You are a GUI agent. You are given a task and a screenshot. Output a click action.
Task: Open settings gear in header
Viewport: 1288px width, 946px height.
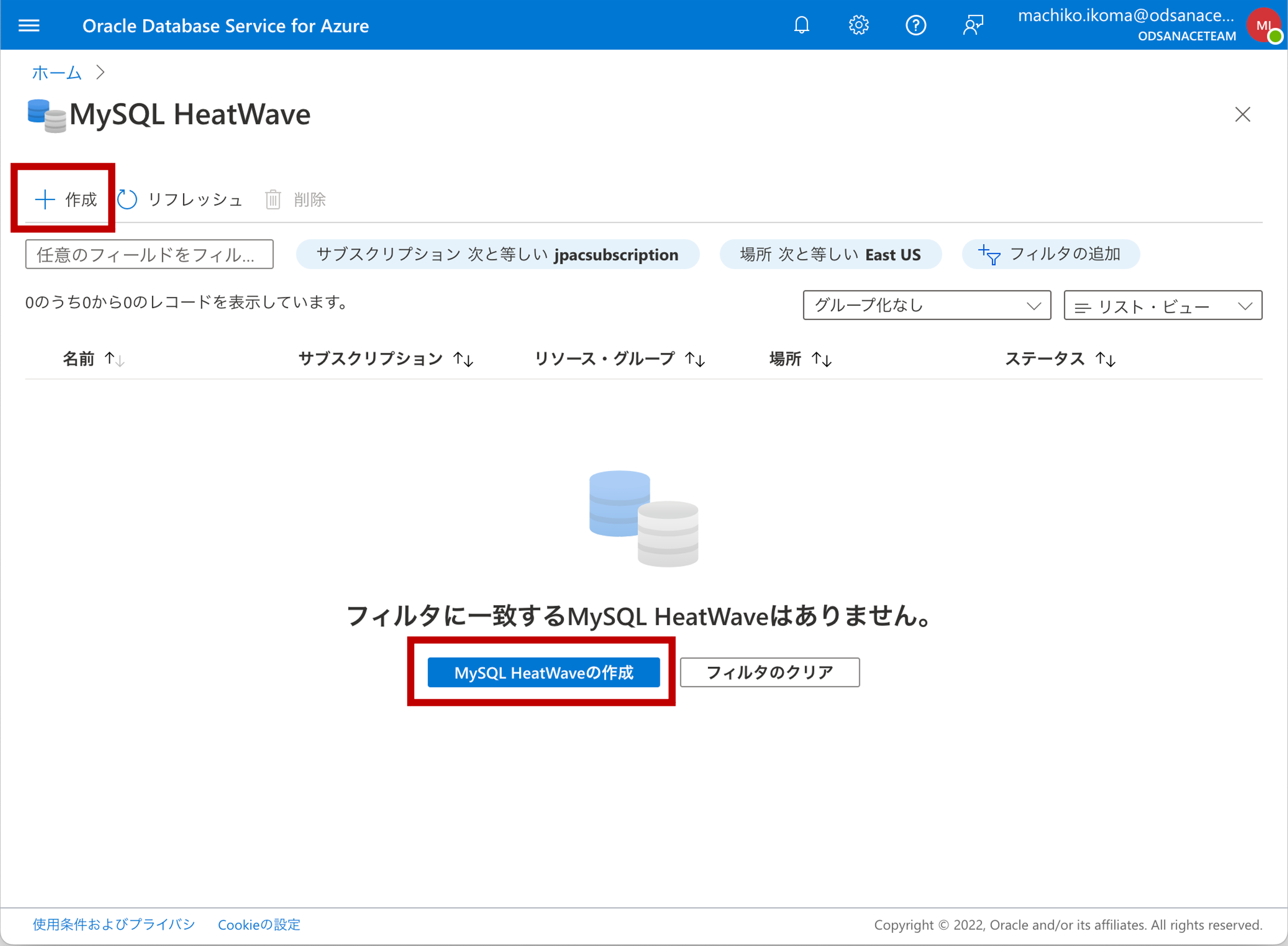(858, 26)
